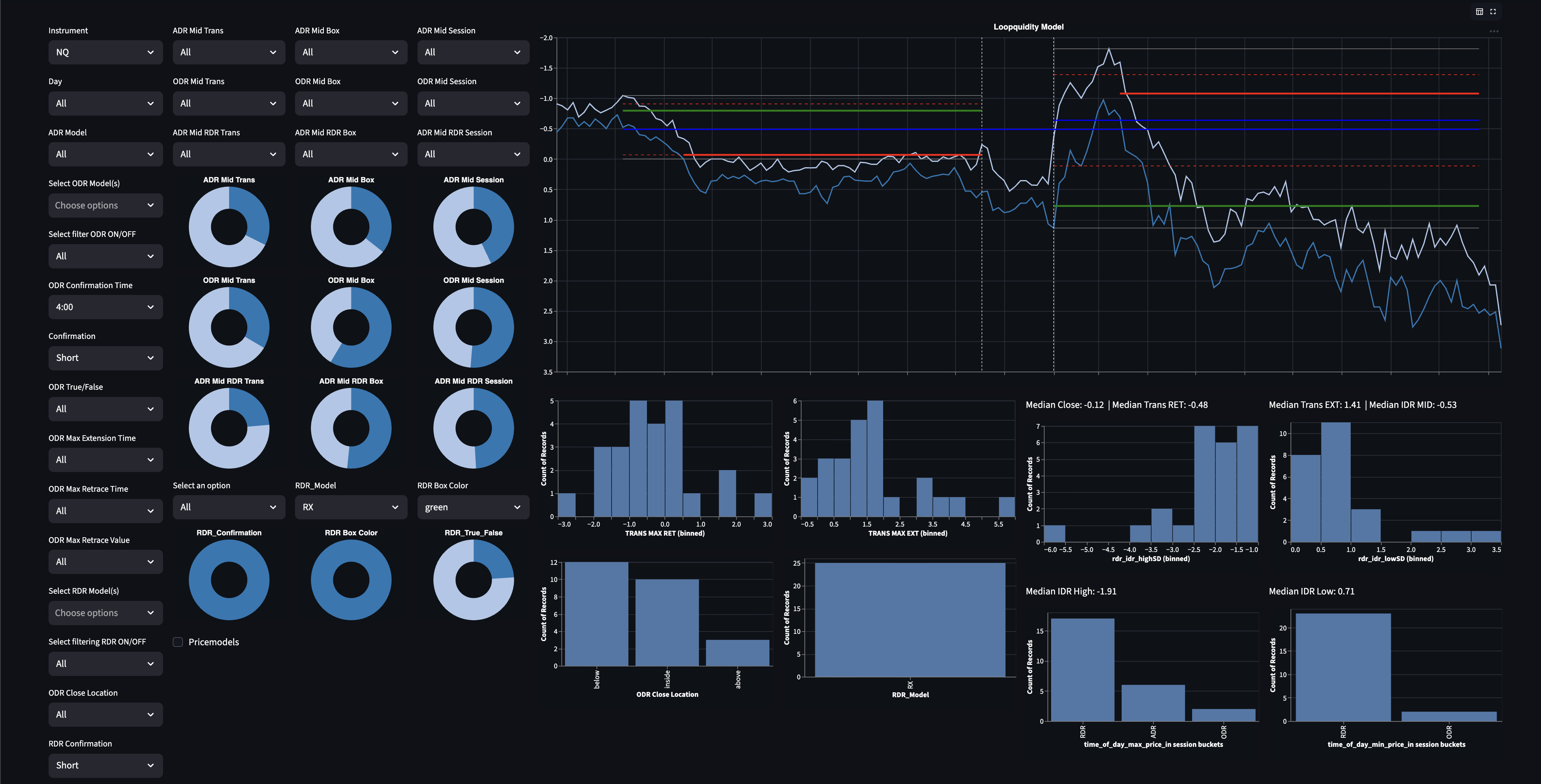The height and width of the screenshot is (784, 1541).
Task: Open Choose options under Select ODR Model(s)
Action: [x=105, y=205]
